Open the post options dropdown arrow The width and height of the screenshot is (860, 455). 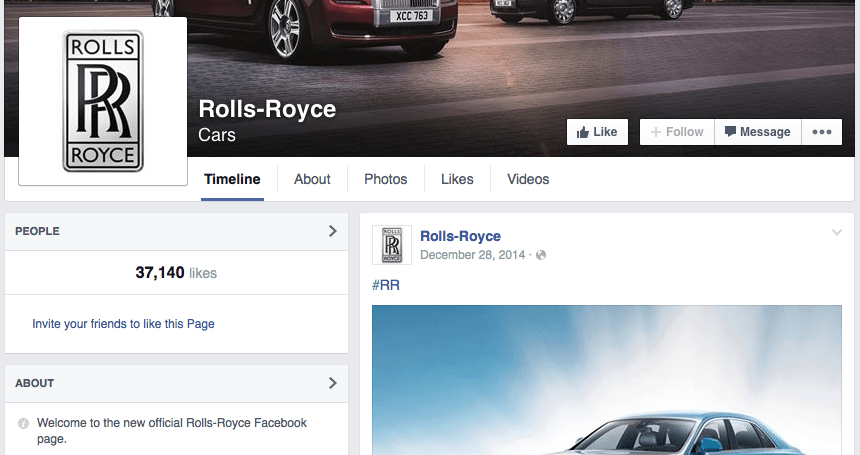[836, 232]
